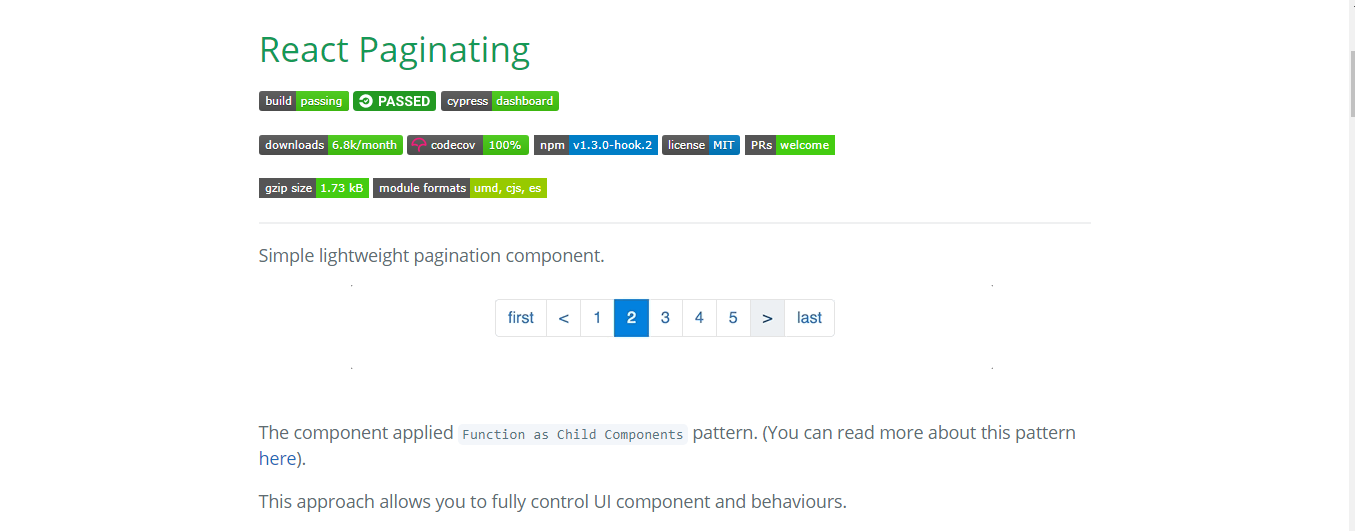Go to the first page in pagination
Image resolution: width=1355 pixels, height=531 pixels.
pos(521,318)
